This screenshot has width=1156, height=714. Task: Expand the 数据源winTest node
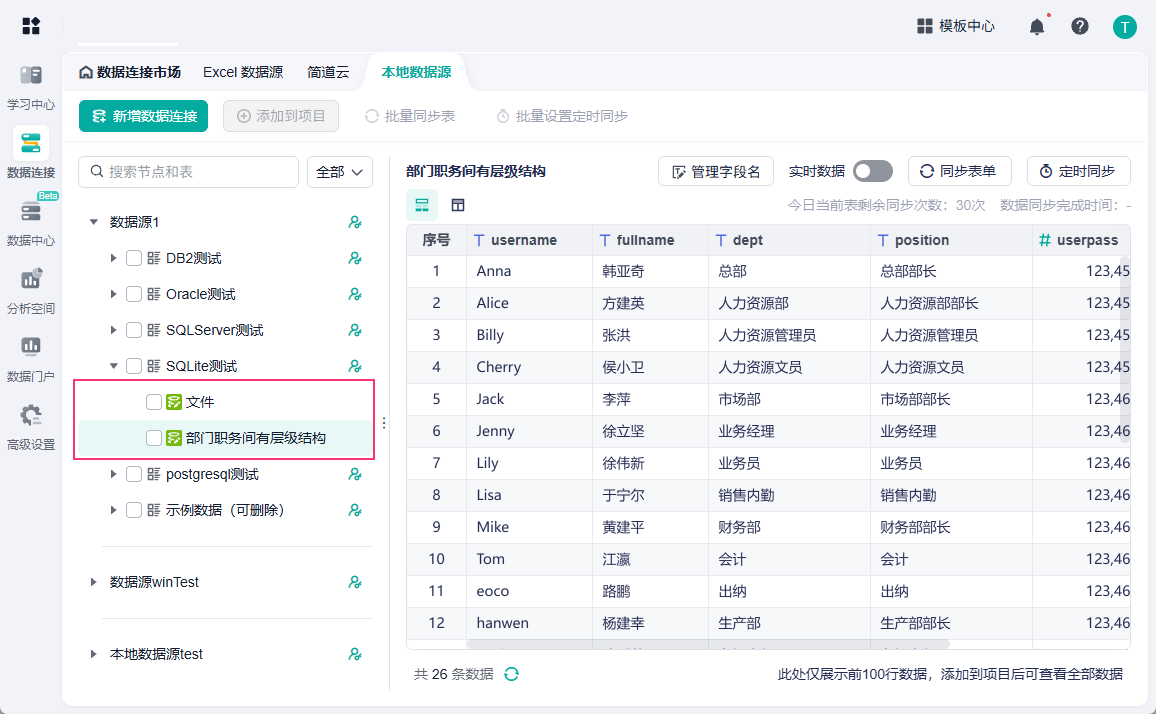[94, 583]
